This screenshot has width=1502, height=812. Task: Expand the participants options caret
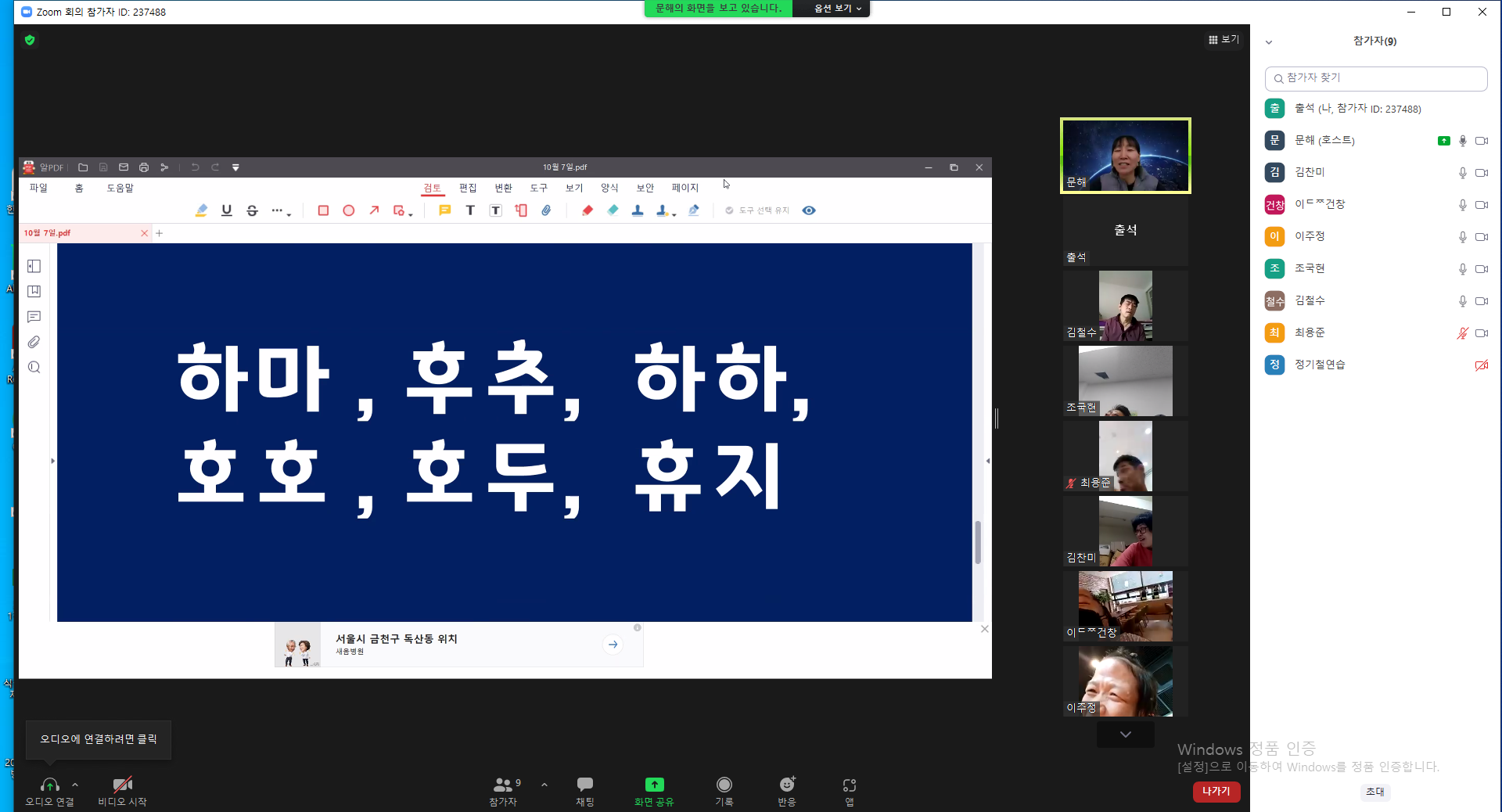click(544, 784)
